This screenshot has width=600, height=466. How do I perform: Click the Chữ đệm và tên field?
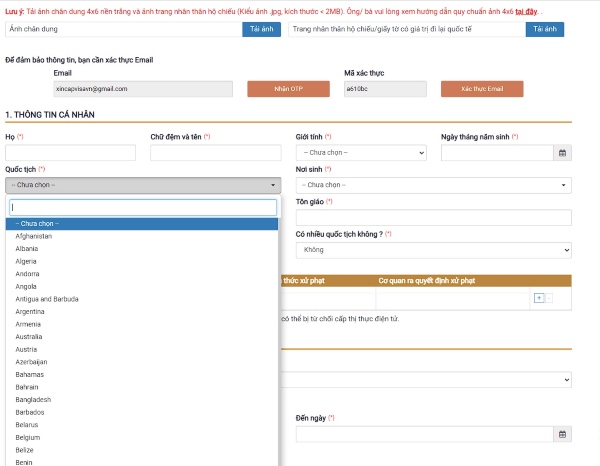(x=215, y=153)
